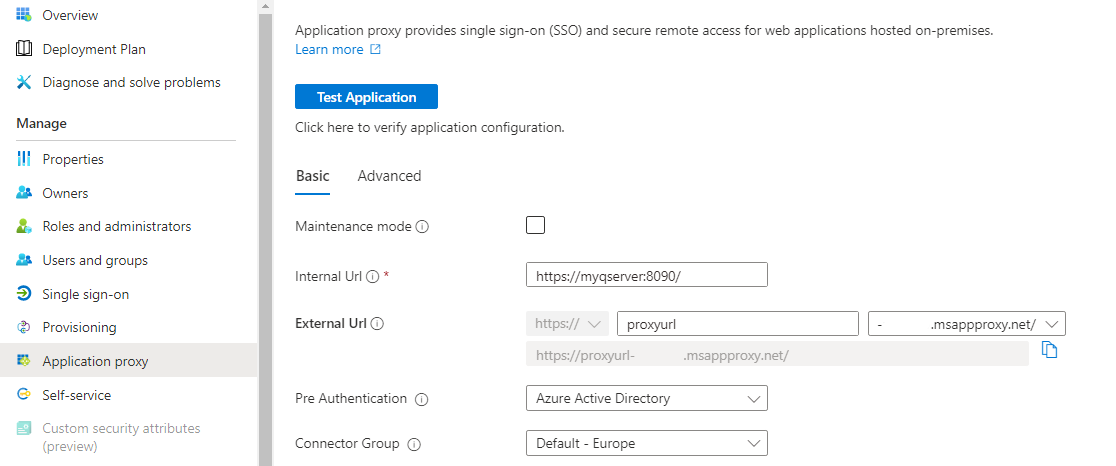Select the Properties bars icon
The width and height of the screenshot is (1116, 466).
click(x=25, y=159)
